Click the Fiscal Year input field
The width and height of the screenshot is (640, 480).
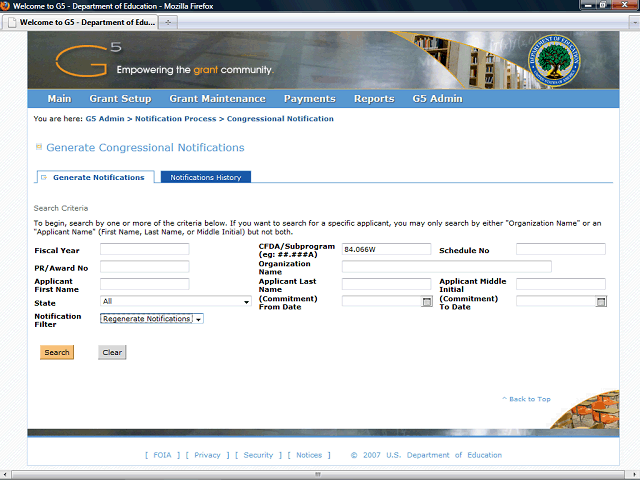(x=144, y=249)
